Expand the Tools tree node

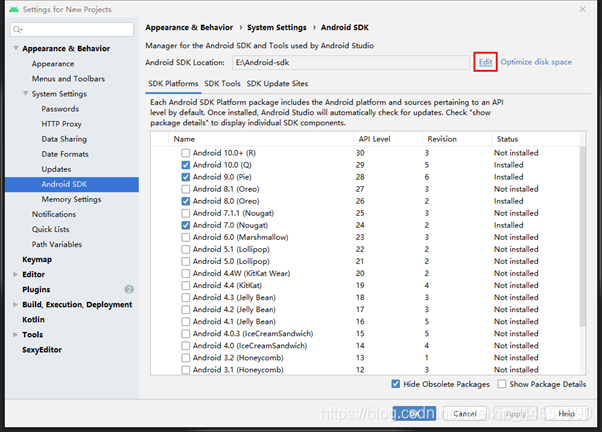pos(16,334)
